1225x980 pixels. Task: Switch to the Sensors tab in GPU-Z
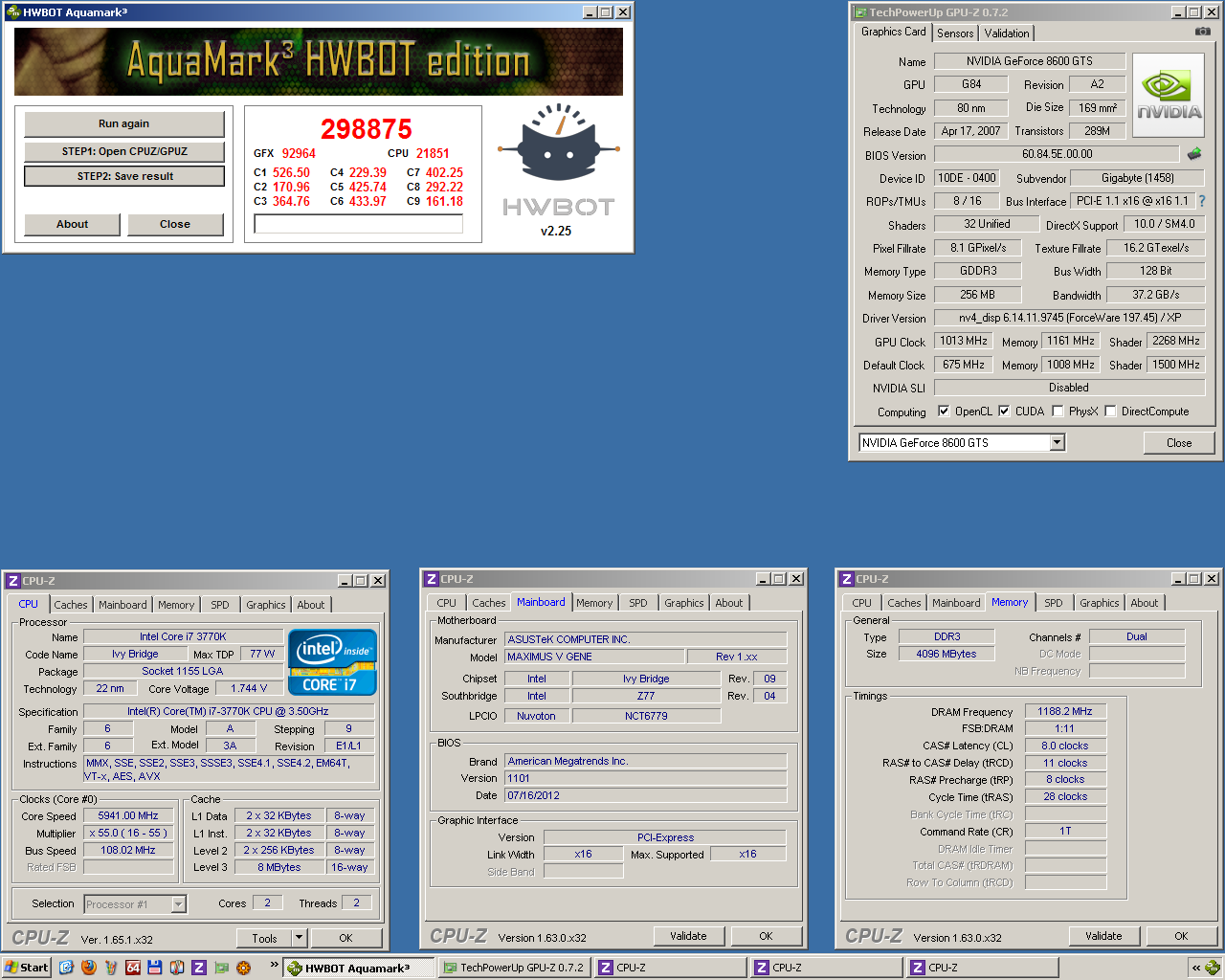click(955, 33)
